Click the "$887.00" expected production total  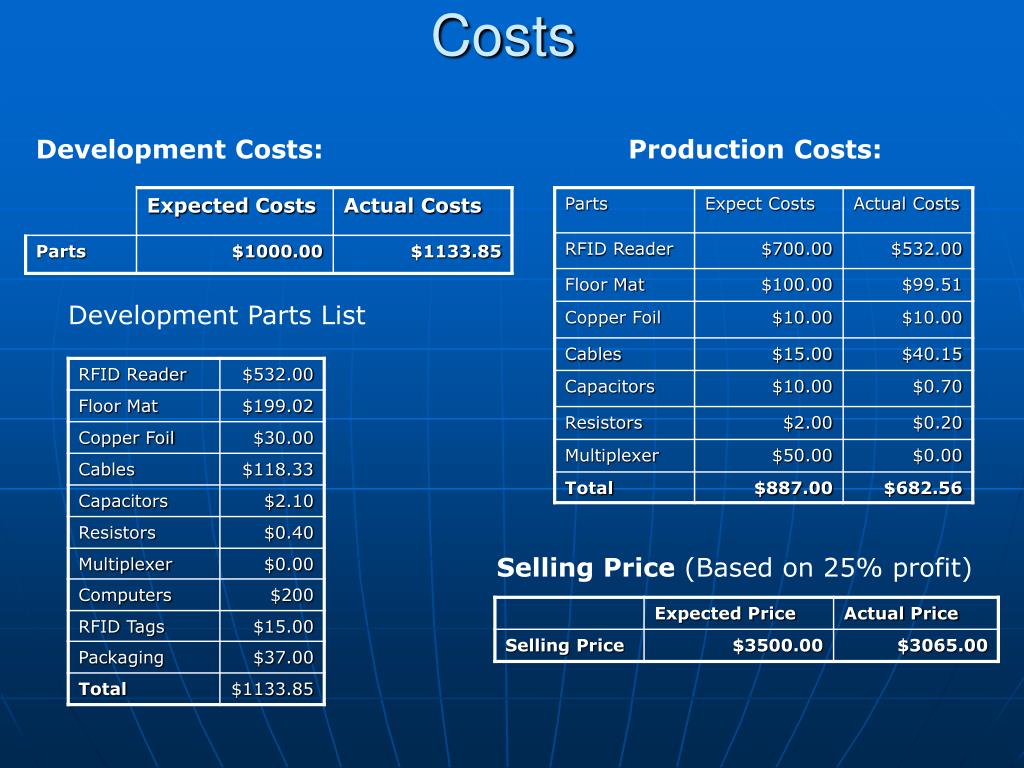pos(793,488)
